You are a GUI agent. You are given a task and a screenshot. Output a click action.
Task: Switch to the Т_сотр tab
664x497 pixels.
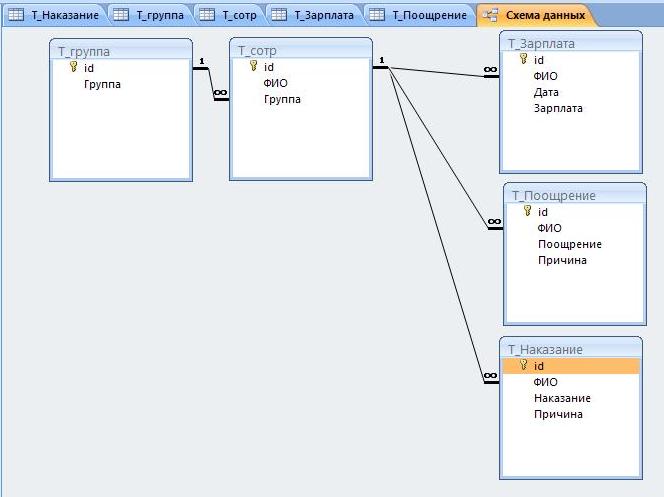point(230,15)
